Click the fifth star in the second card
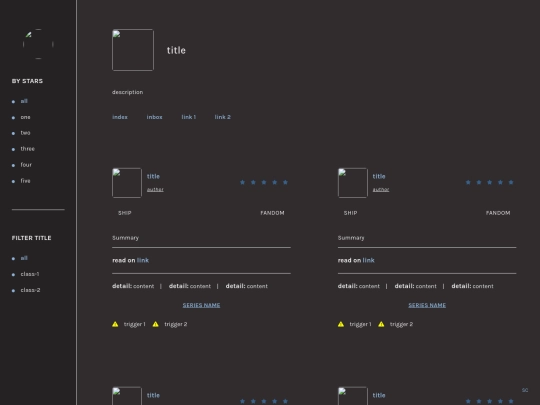The width and height of the screenshot is (540, 405). point(511,182)
